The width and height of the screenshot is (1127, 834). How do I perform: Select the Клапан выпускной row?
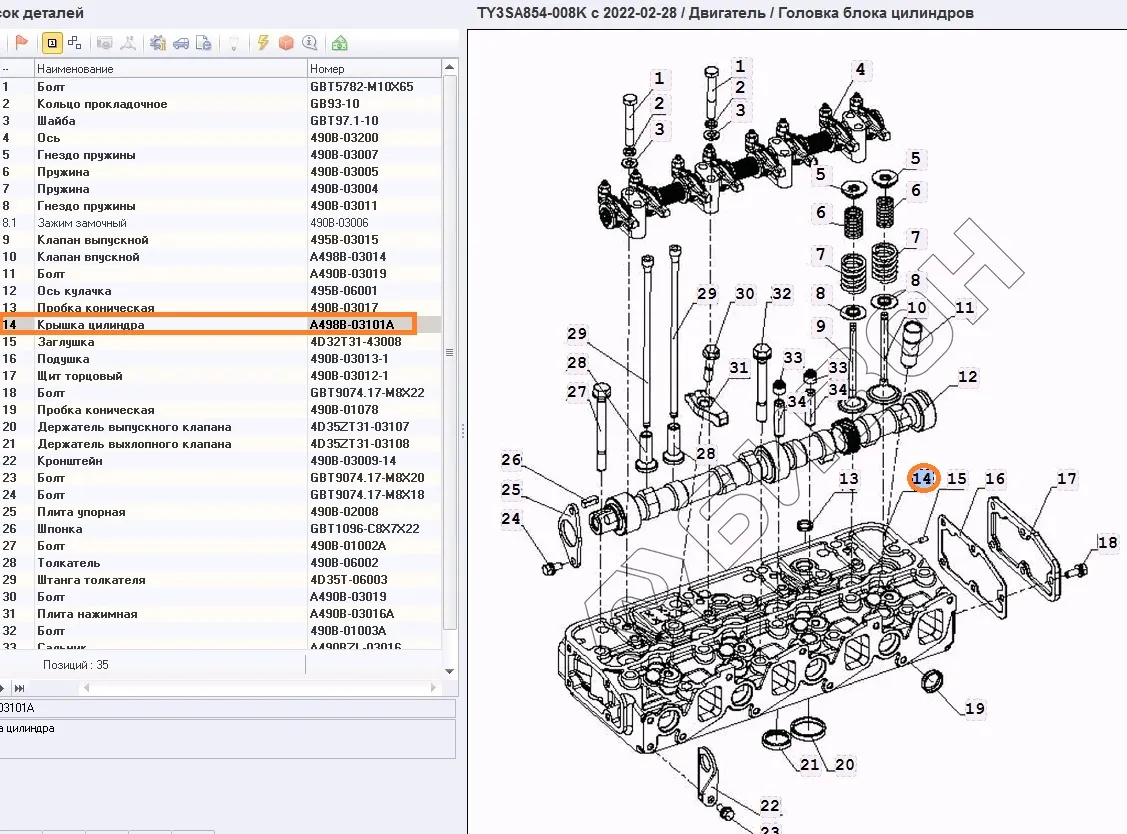[x=93, y=240]
